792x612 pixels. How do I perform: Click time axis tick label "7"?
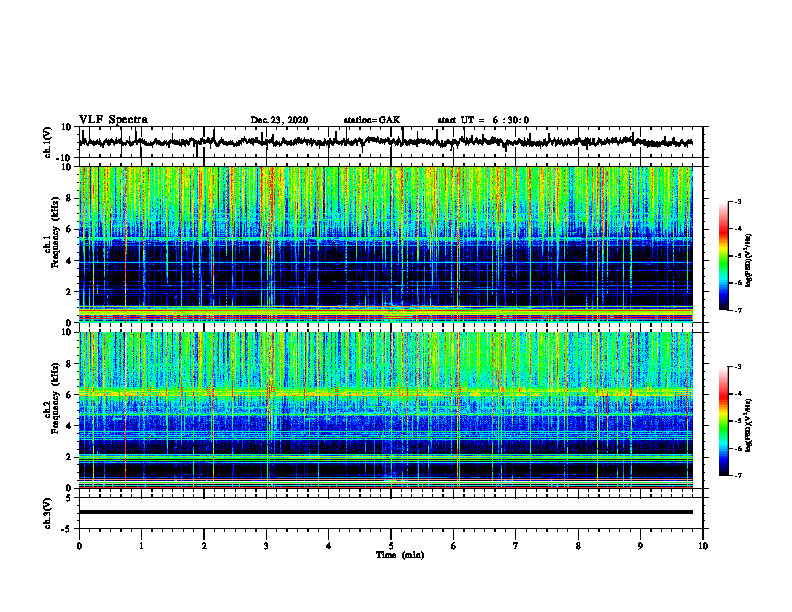[x=516, y=546]
